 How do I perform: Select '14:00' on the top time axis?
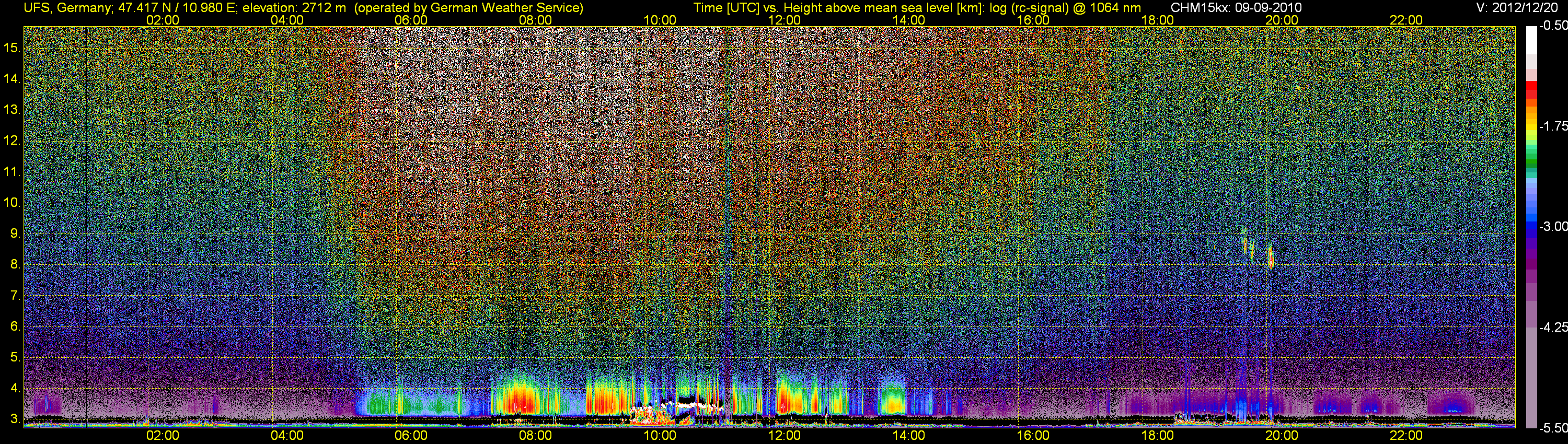coord(909,20)
